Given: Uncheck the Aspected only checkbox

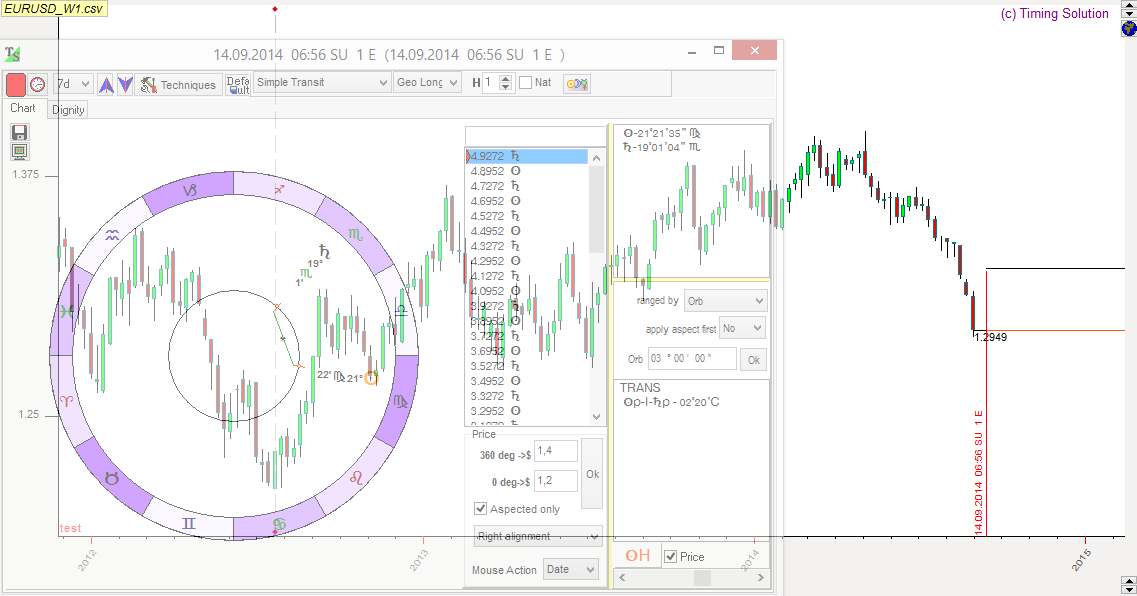Looking at the screenshot, I should 481,509.
